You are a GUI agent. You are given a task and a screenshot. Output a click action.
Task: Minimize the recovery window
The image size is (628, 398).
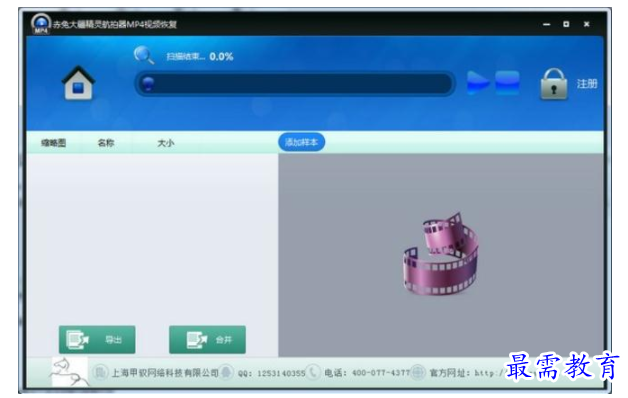tap(547, 24)
